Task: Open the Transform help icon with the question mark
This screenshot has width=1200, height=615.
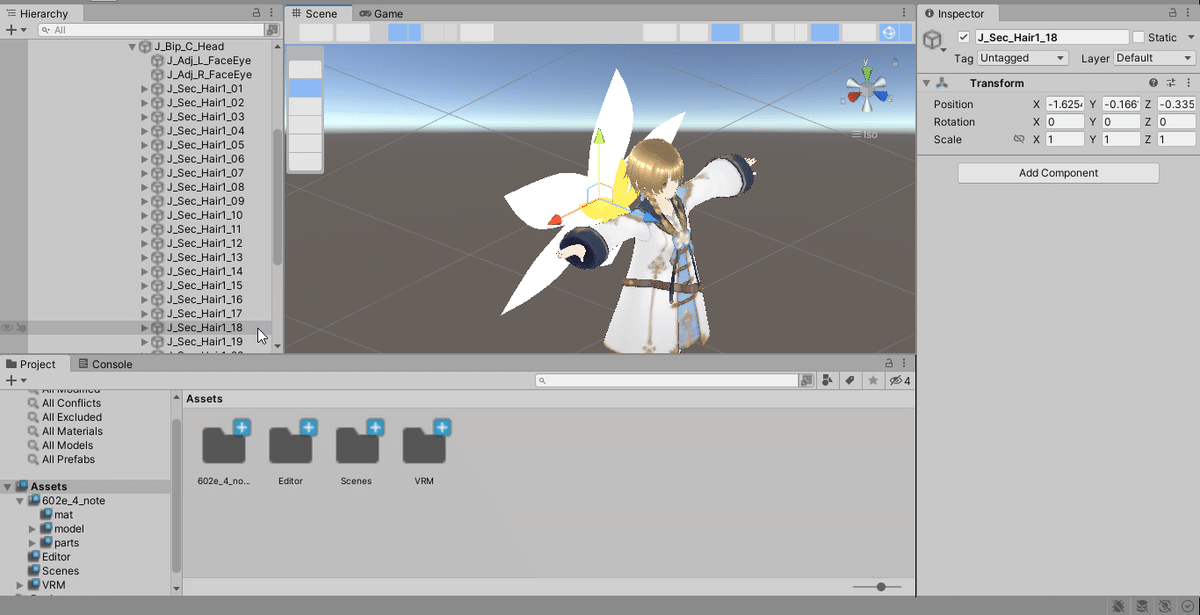Action: tap(1154, 82)
